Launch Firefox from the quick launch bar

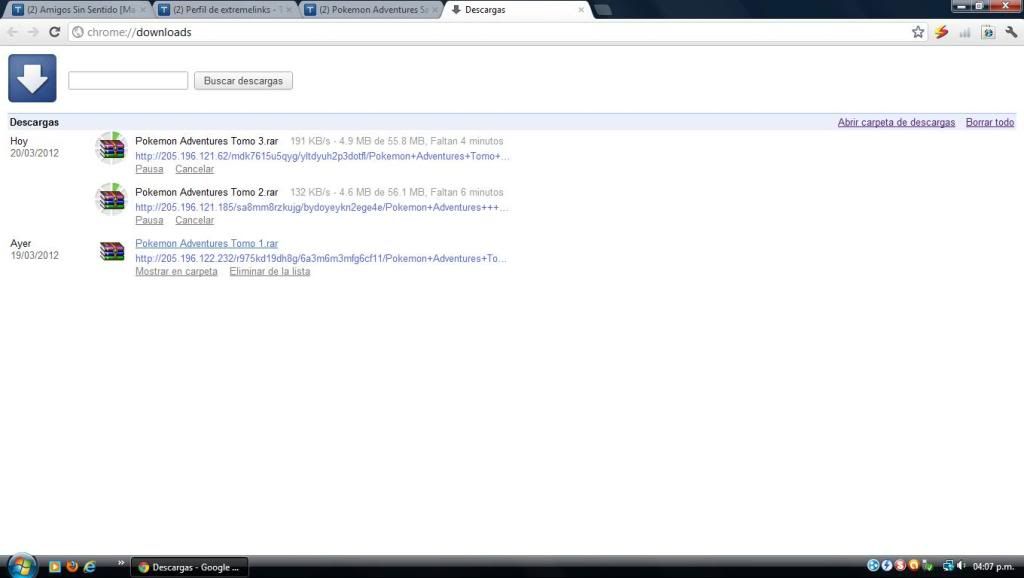[72, 567]
